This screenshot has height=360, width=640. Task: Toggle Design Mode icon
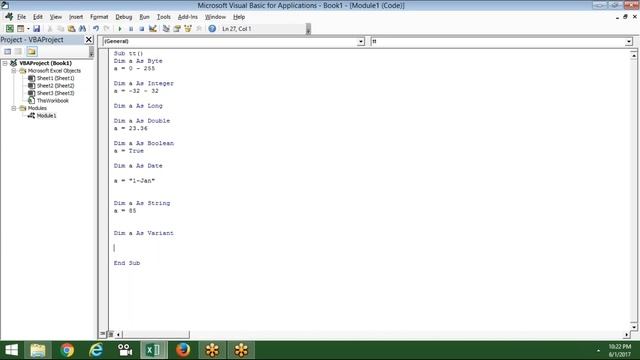(x=153, y=29)
